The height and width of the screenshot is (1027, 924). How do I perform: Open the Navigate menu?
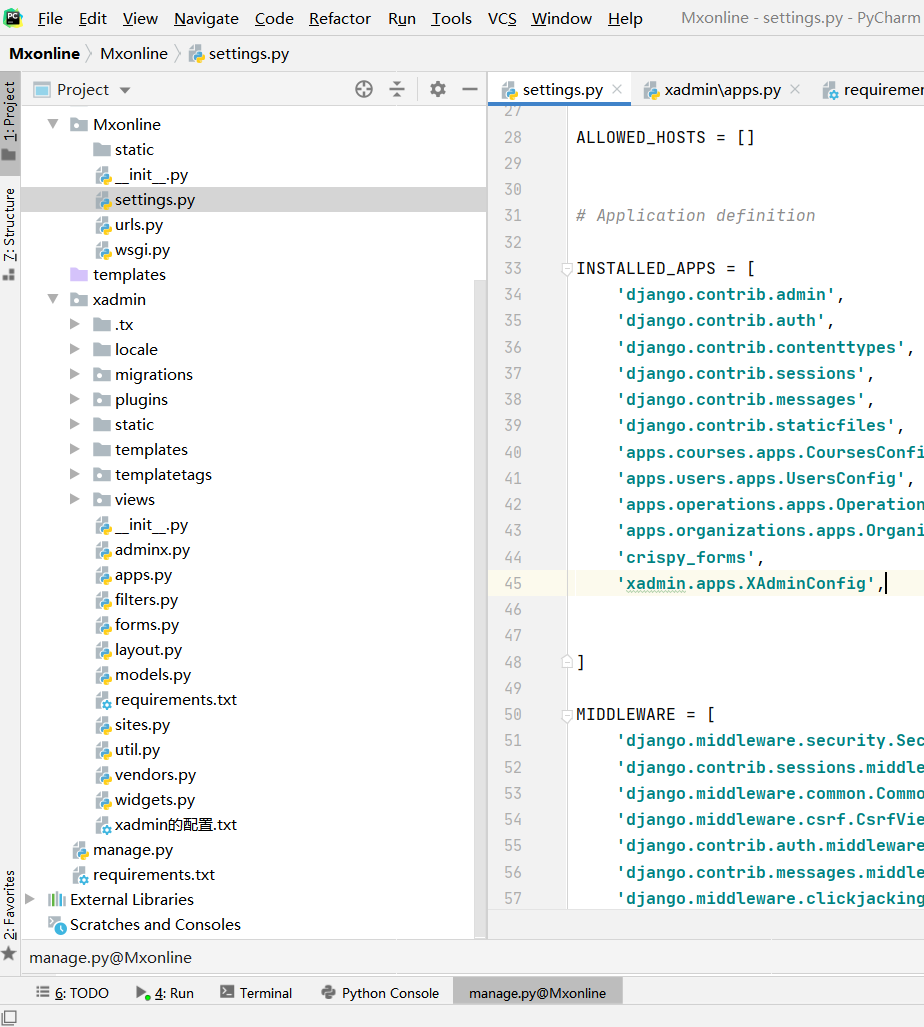(x=206, y=18)
